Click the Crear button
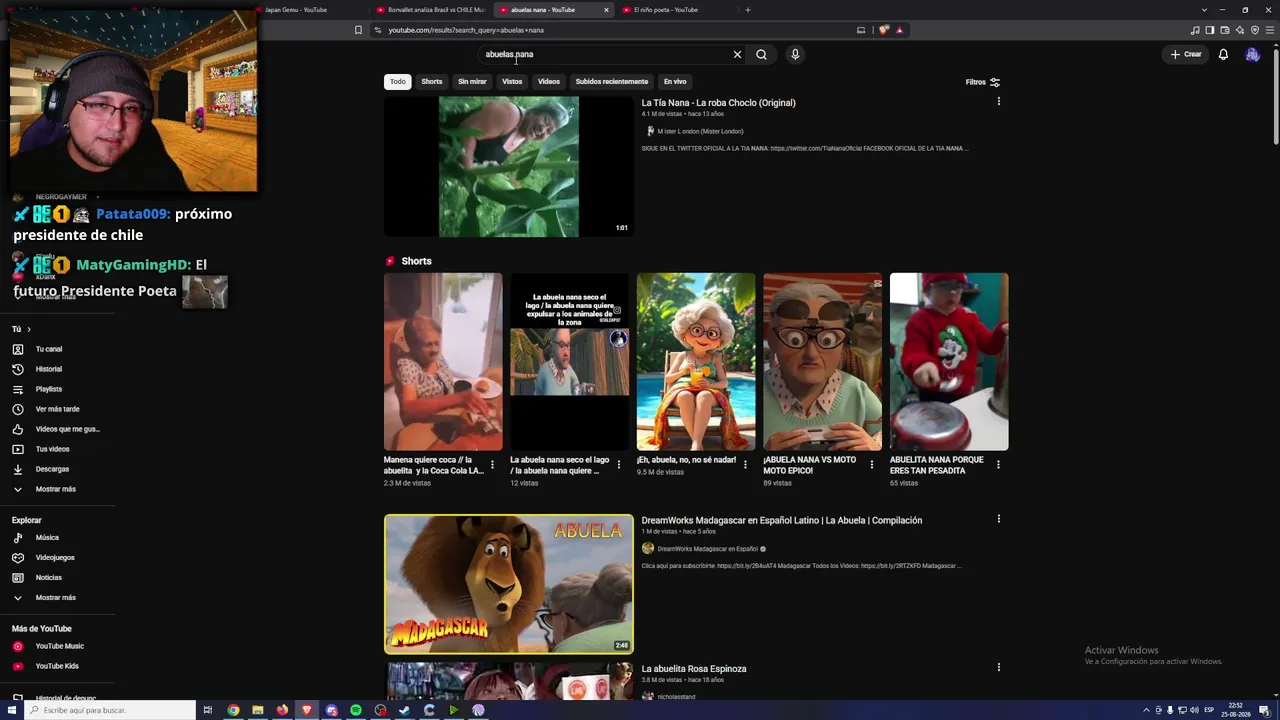The width and height of the screenshot is (1280, 720). tap(1186, 54)
